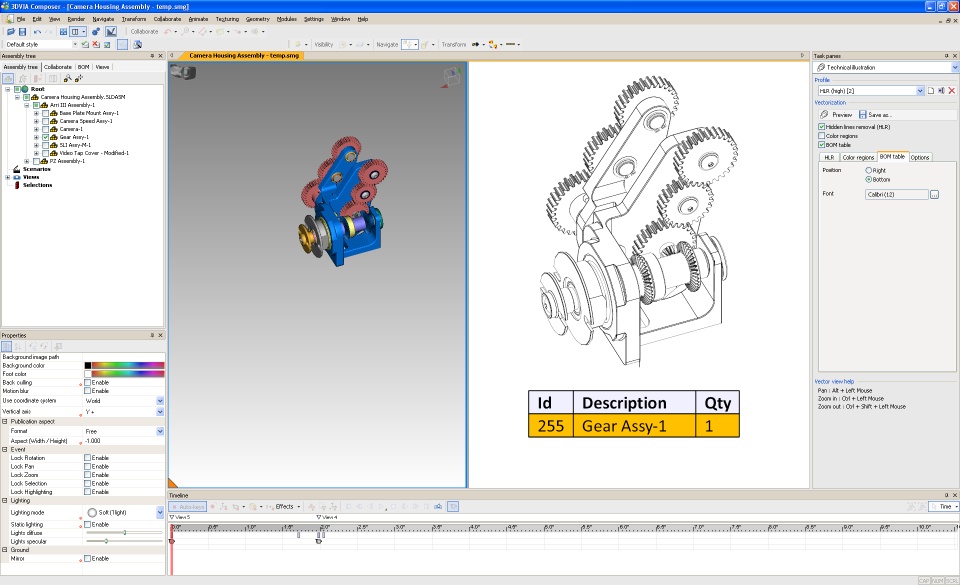Screen dimensions: 960x585
Task: Pin the Task panes panel
Action: click(x=947, y=56)
